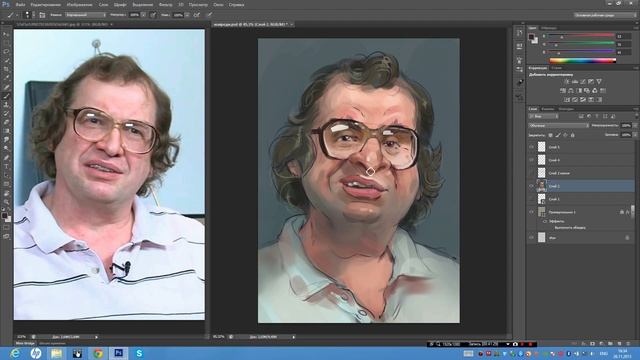Hide the Прямоугольник 1 layer
The height and width of the screenshot is (360, 640).
click(x=531, y=212)
